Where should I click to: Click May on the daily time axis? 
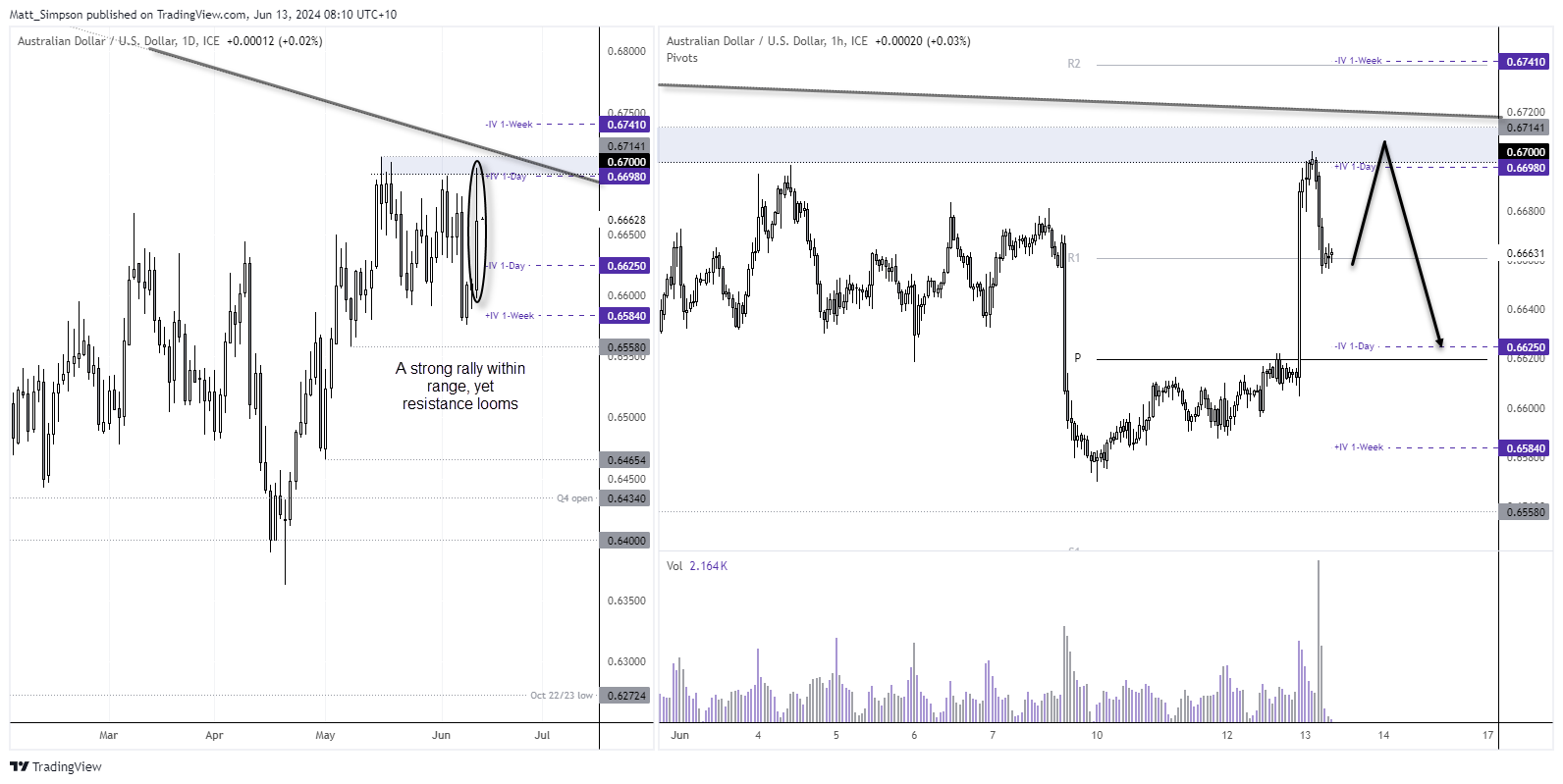pyautogui.click(x=325, y=735)
